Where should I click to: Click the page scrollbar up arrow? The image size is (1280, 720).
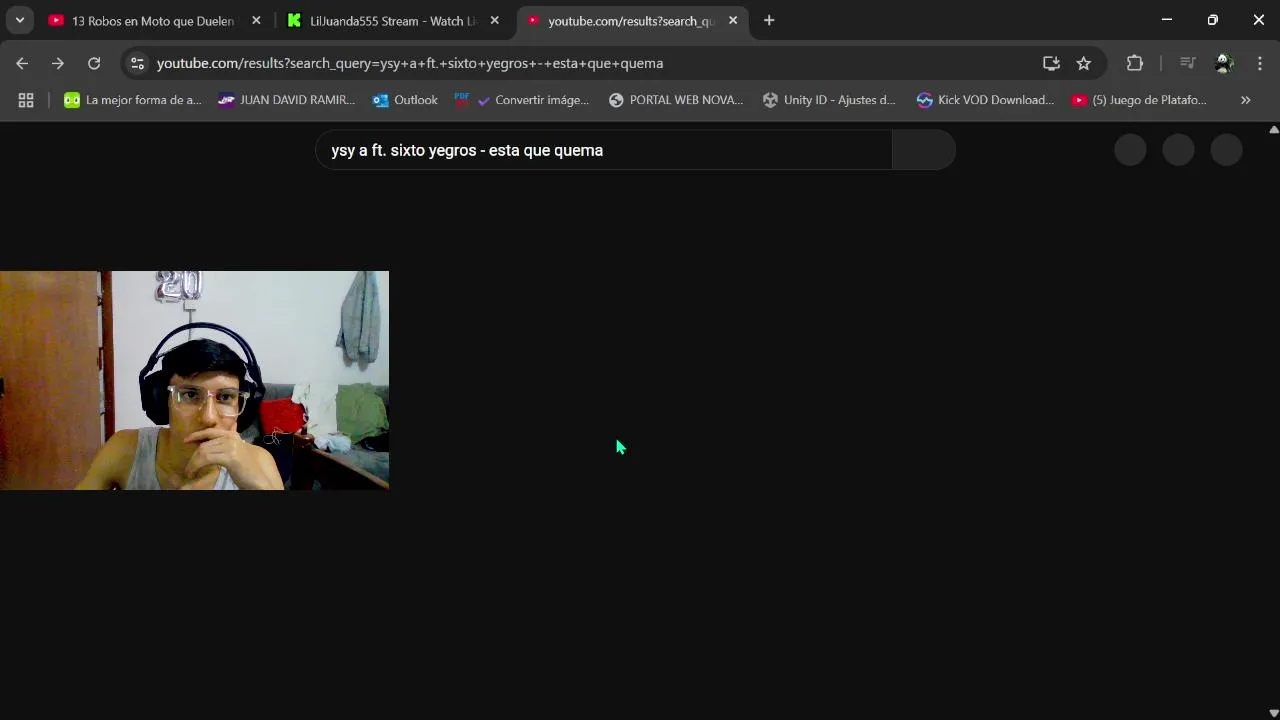tap(1273, 129)
